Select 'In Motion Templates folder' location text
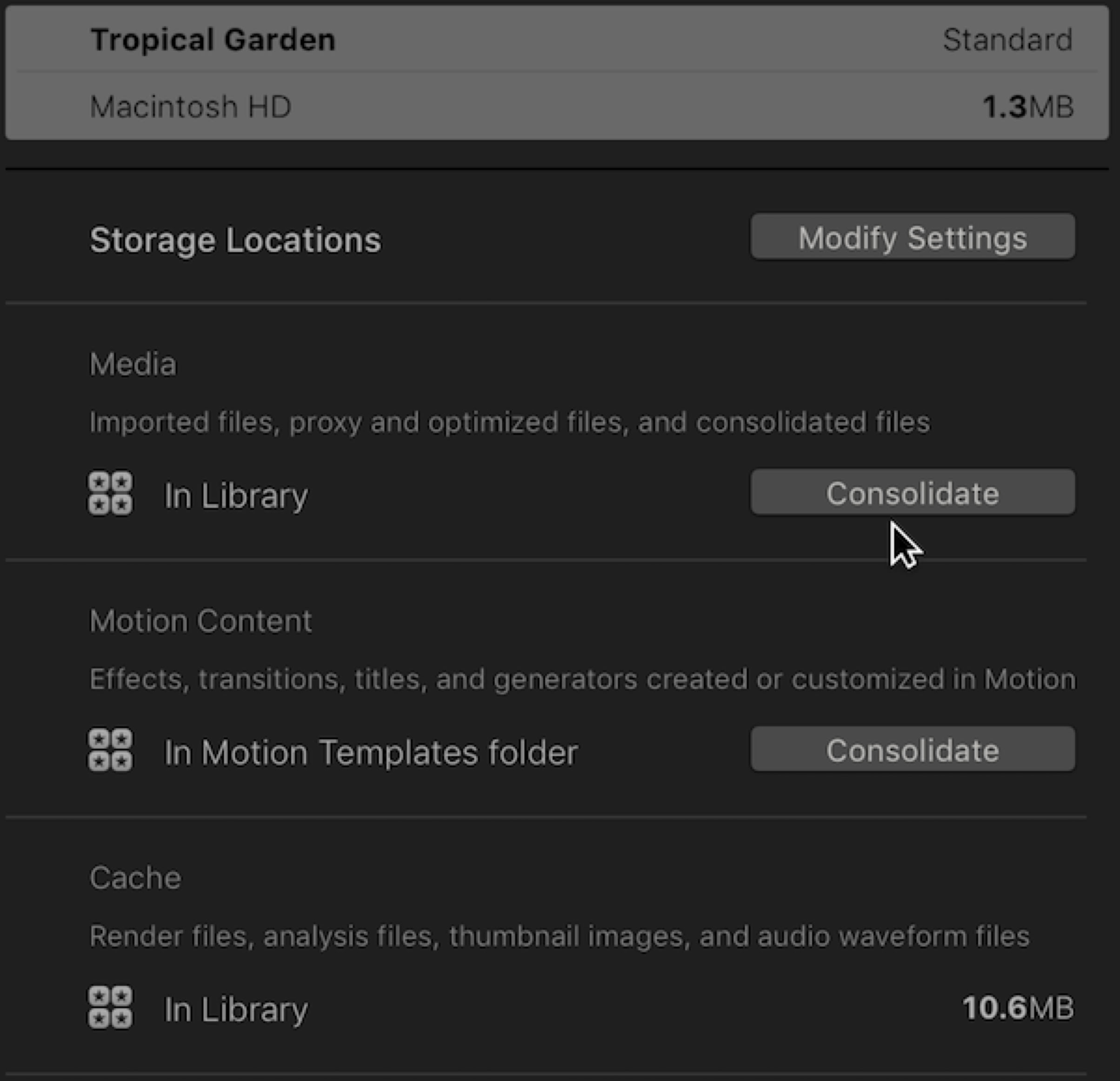The width and height of the screenshot is (1120, 1081). (371, 752)
